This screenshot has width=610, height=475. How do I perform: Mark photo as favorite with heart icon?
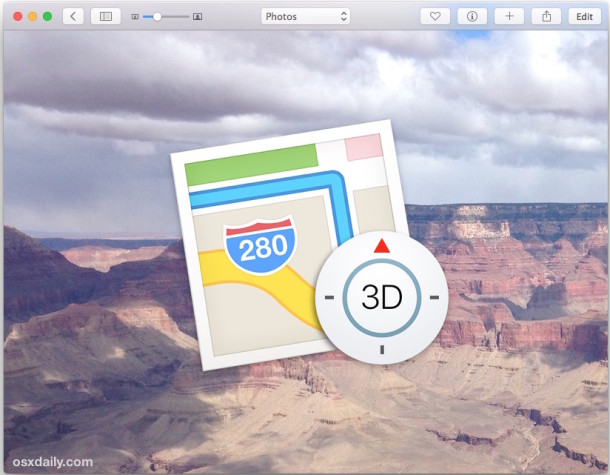pos(435,16)
